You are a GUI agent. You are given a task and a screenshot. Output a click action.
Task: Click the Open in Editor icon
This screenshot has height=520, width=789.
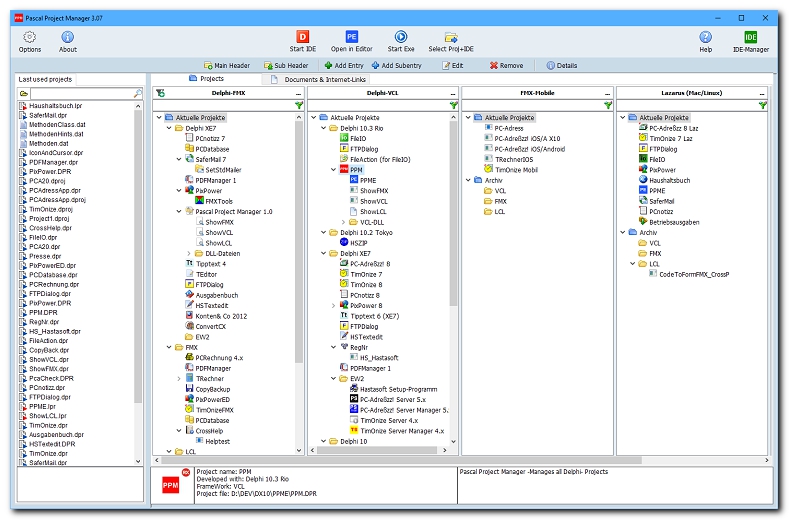point(351,36)
